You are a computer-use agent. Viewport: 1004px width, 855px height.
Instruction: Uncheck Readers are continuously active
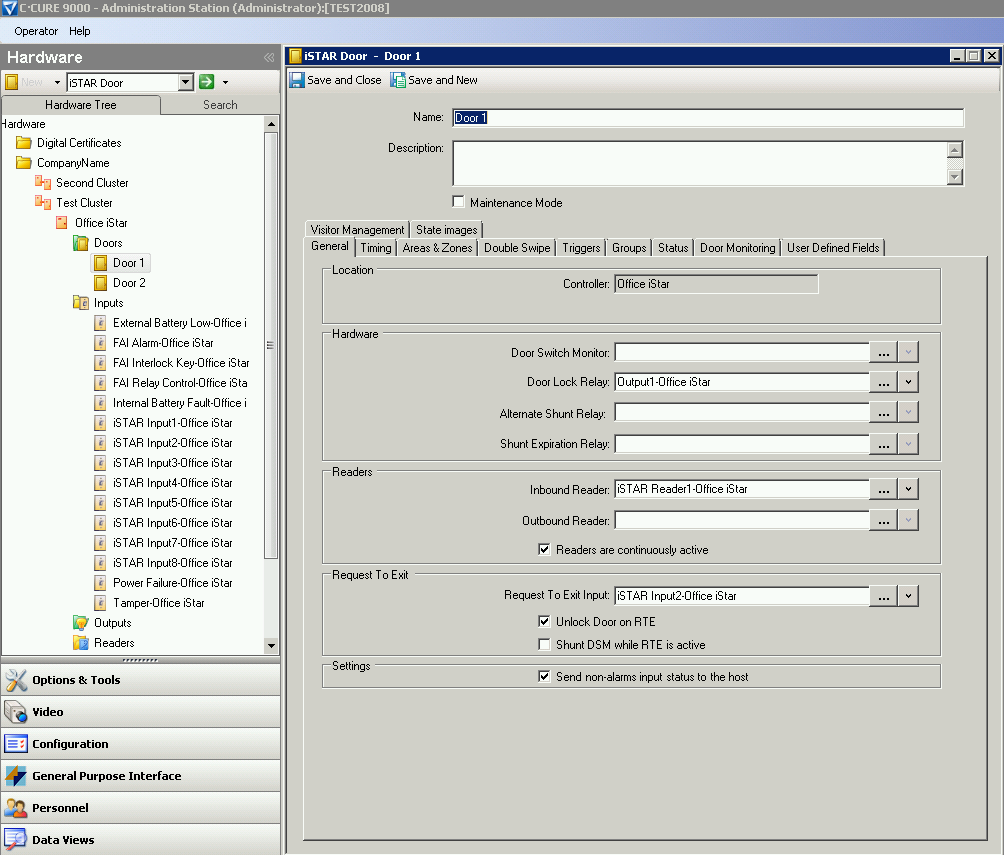[x=545, y=549]
